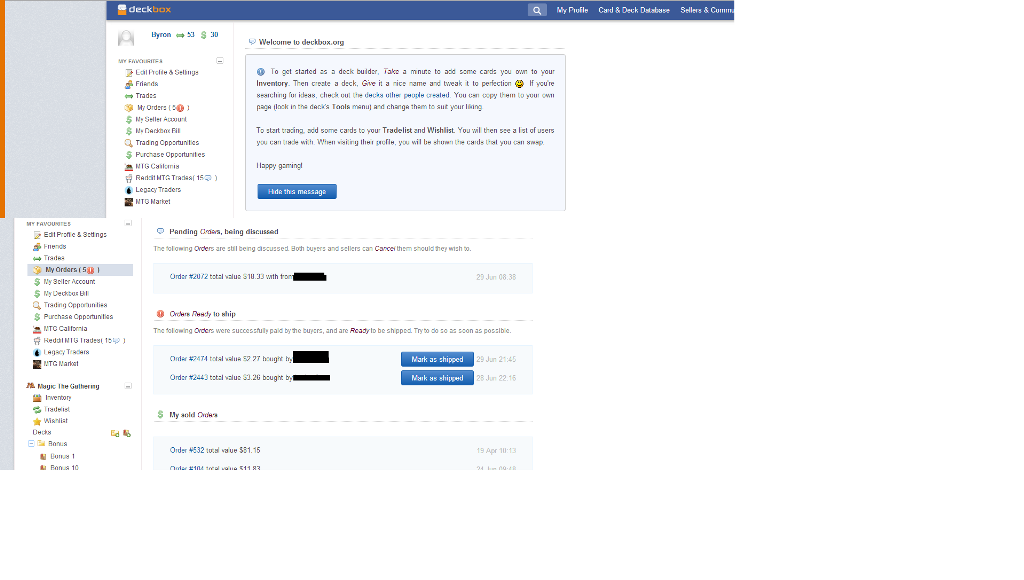Open the Wishlist star item in sidebar
The width and height of the screenshot is (1024, 580).
[x=56, y=421]
